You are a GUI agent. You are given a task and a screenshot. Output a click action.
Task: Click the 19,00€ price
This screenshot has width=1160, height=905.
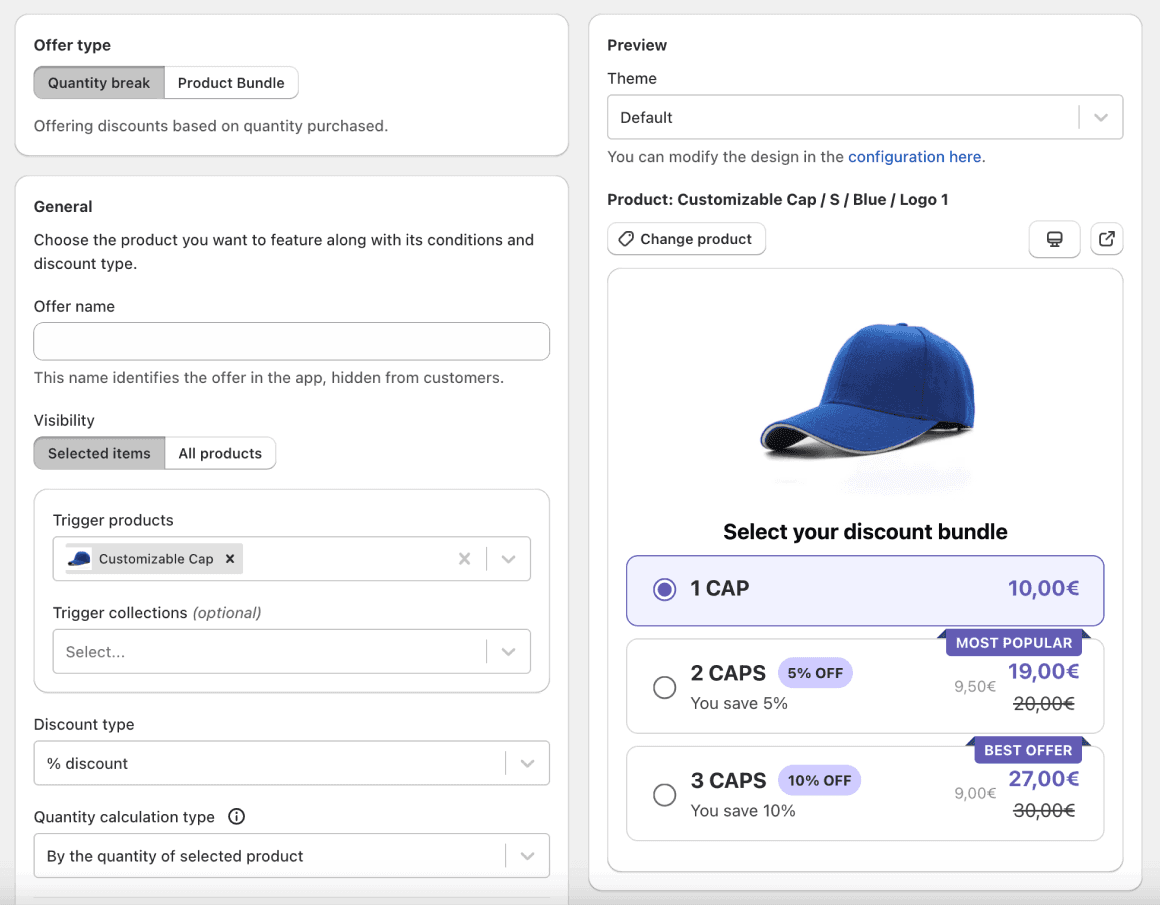[1043, 671]
